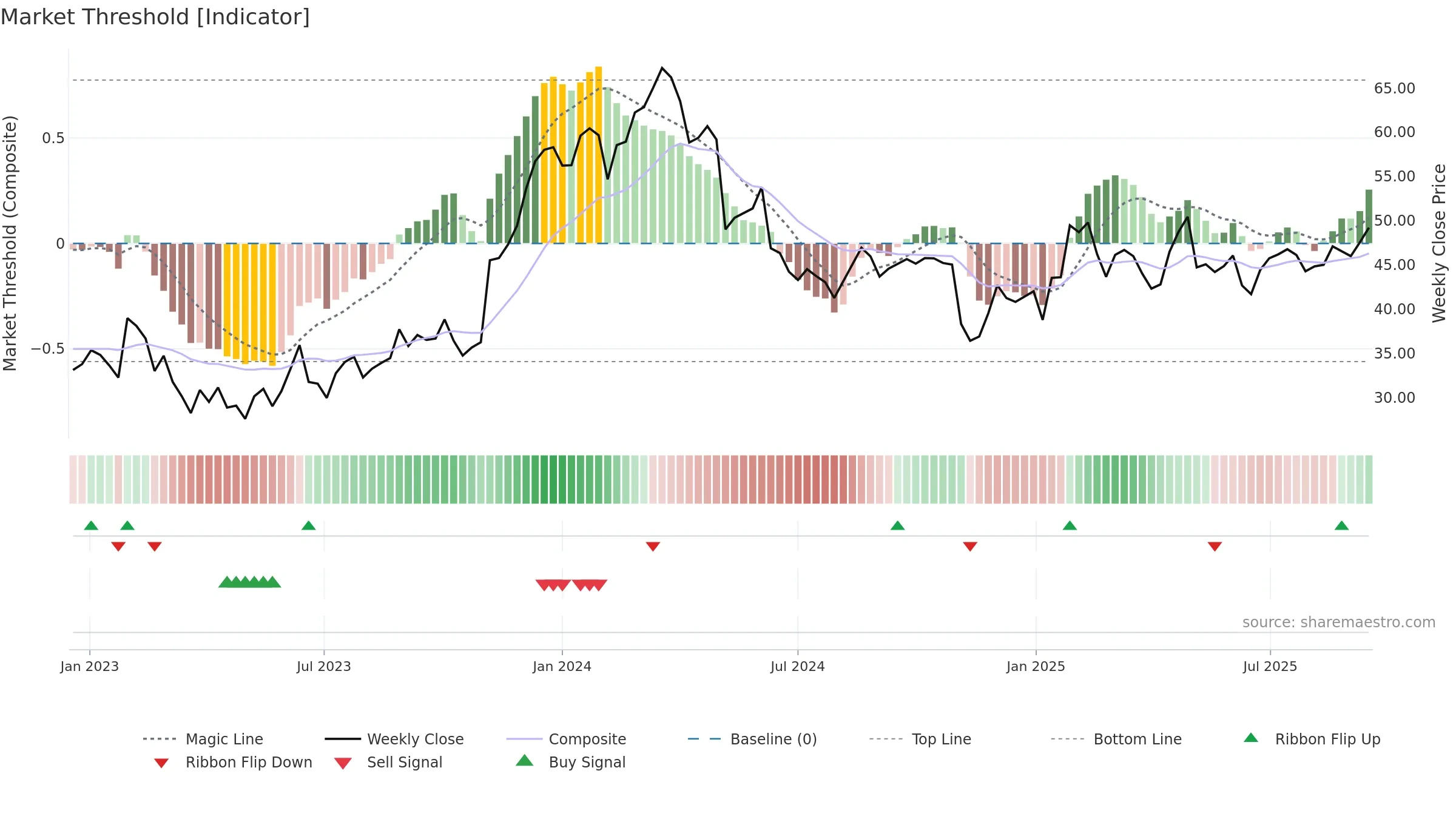1456x819 pixels.
Task: Toggle the Ribbon Flip Up legend entry
Action: pyautogui.click(x=1312, y=739)
